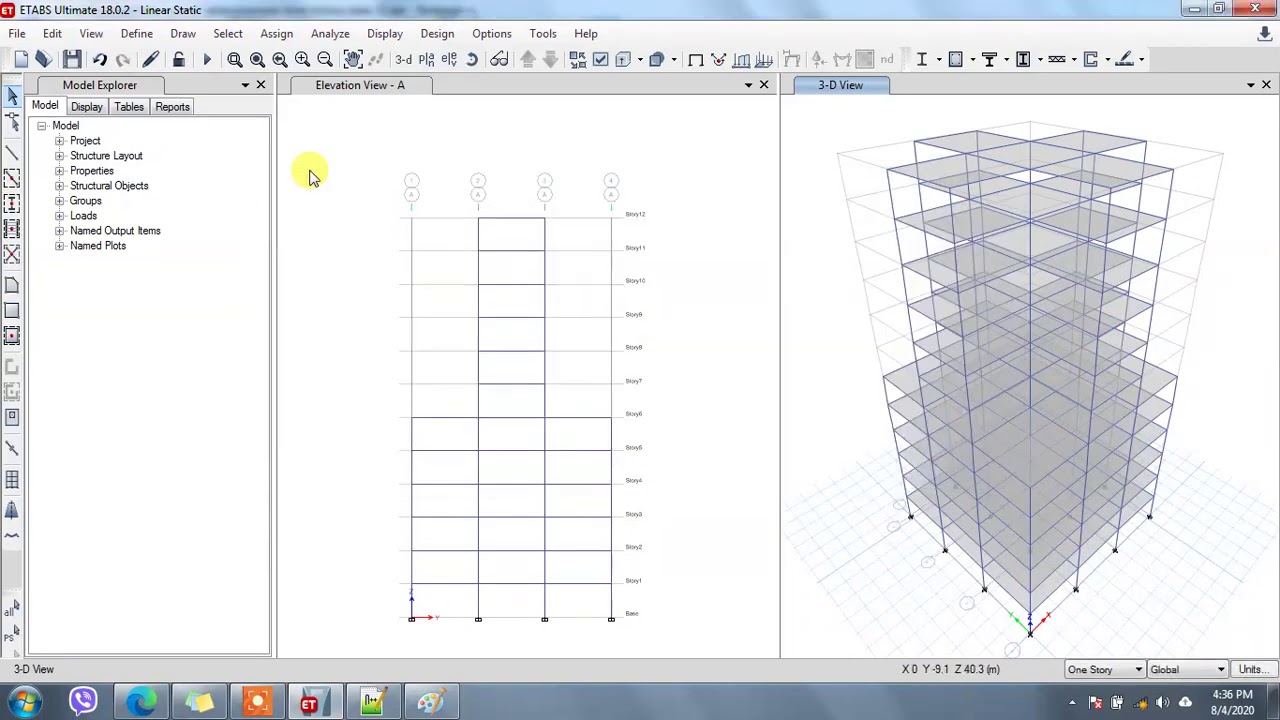Expand the Groups tree node
Viewport: 1280px width, 720px height.
(59, 201)
